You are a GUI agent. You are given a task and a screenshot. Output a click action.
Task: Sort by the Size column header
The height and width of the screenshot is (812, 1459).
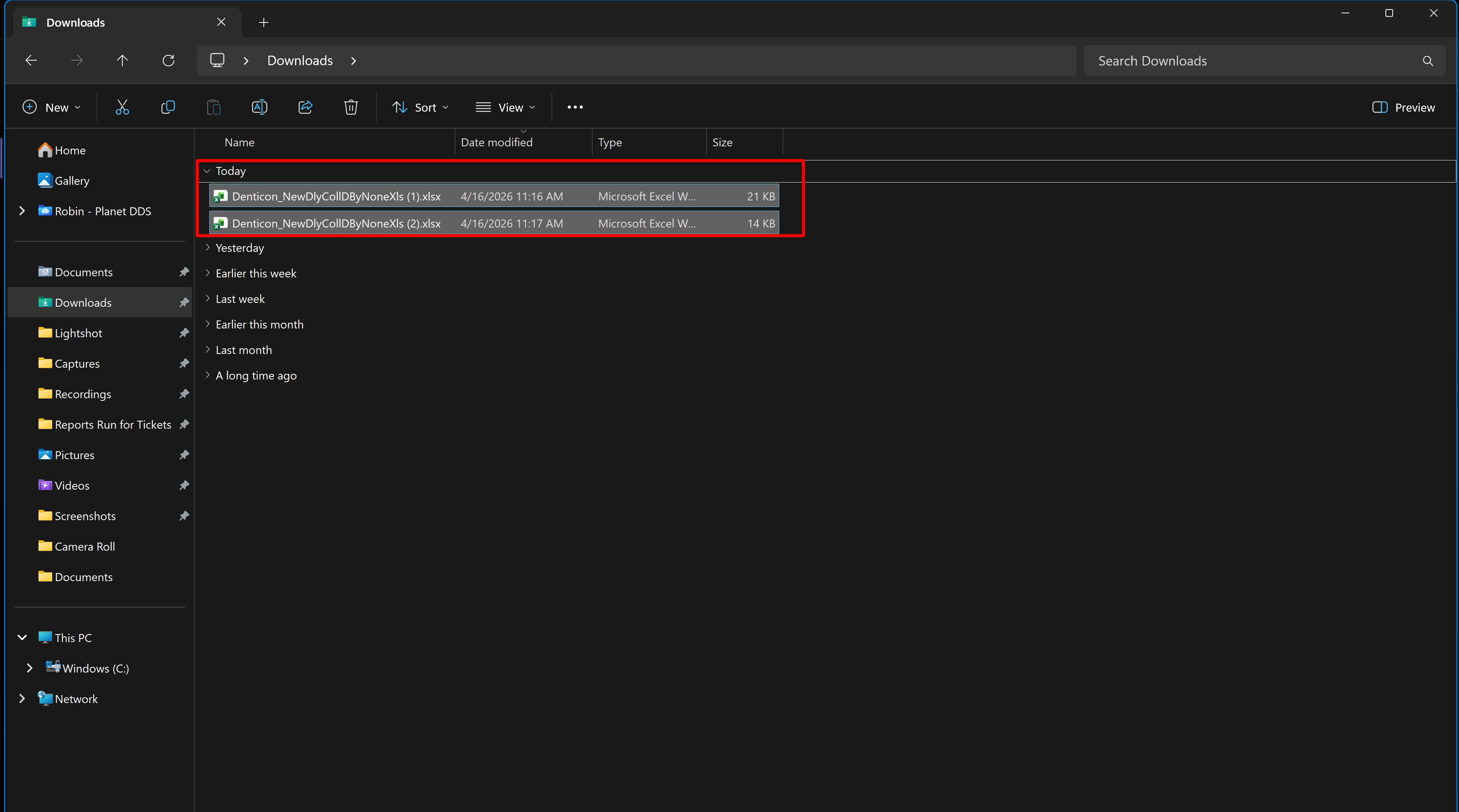[722, 142]
